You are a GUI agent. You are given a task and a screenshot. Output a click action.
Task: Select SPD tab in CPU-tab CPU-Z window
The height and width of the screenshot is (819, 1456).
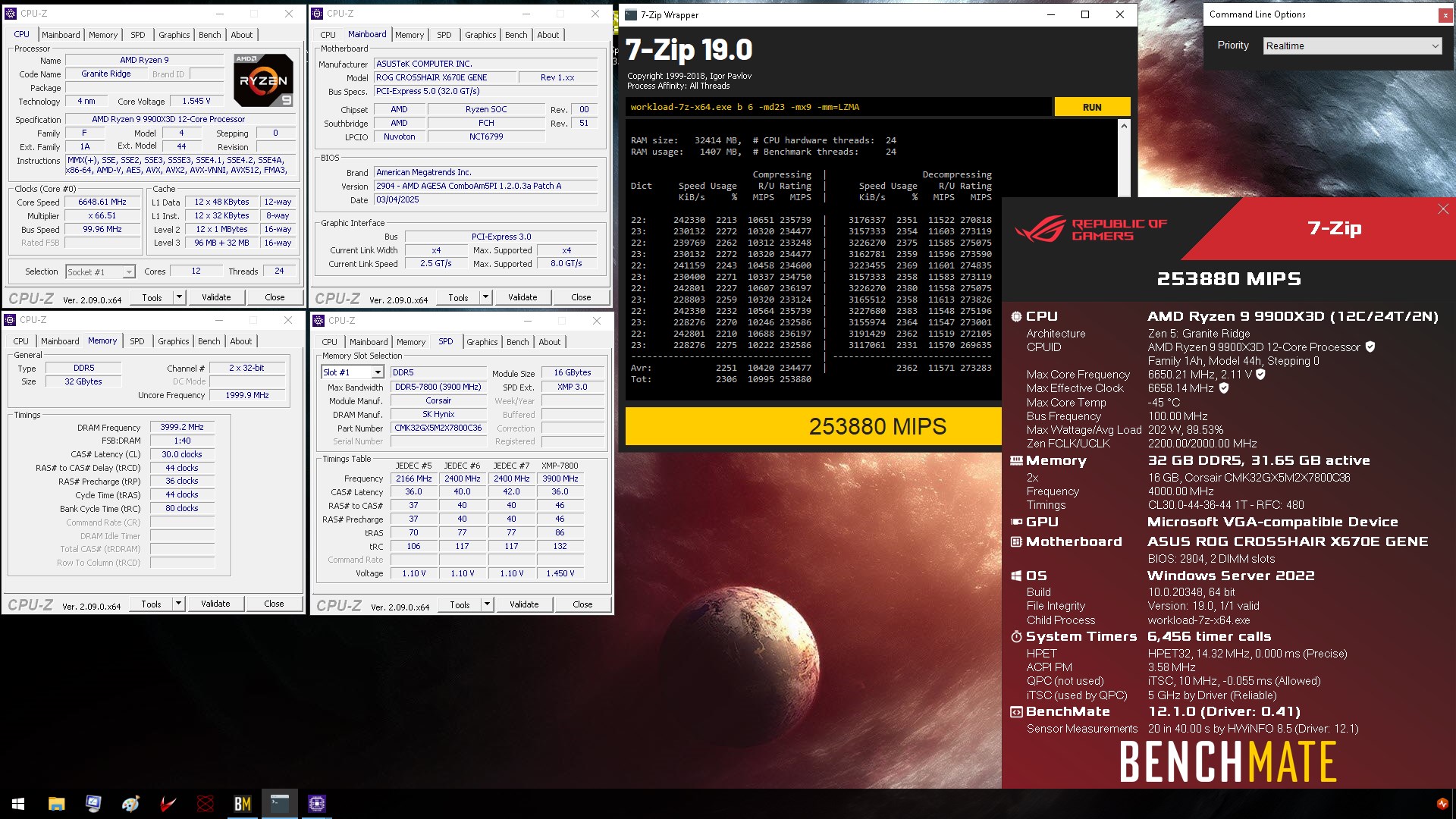[x=138, y=35]
